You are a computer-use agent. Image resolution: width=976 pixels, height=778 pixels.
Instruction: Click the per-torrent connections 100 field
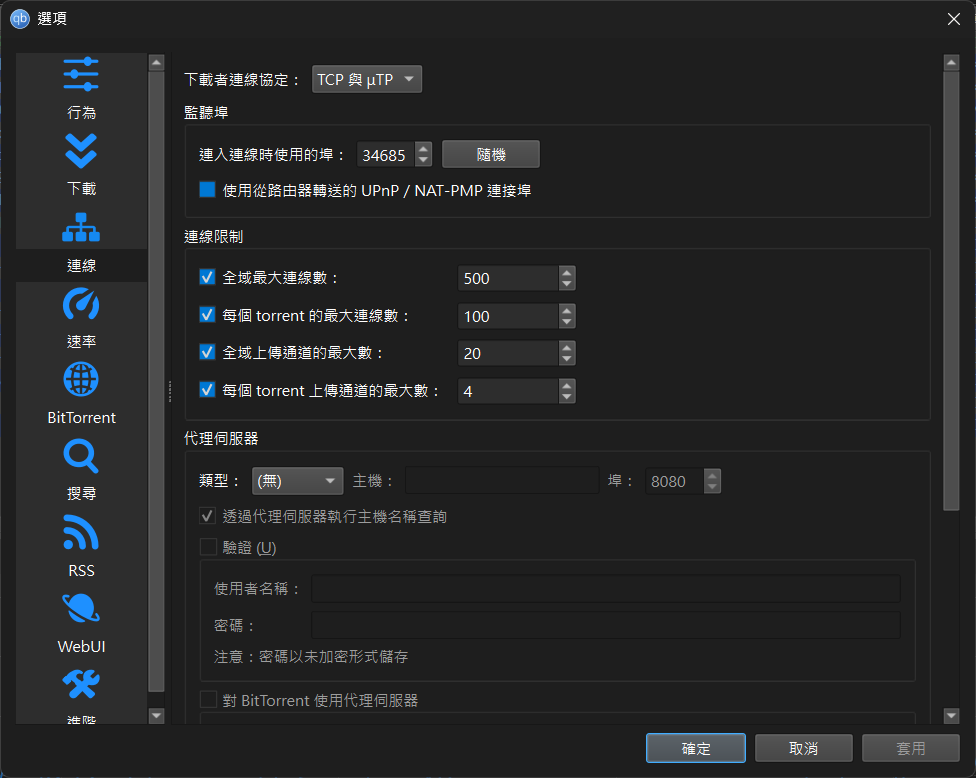508,316
